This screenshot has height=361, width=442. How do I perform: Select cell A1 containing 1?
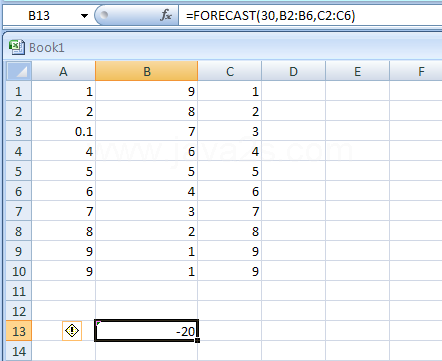(63, 91)
